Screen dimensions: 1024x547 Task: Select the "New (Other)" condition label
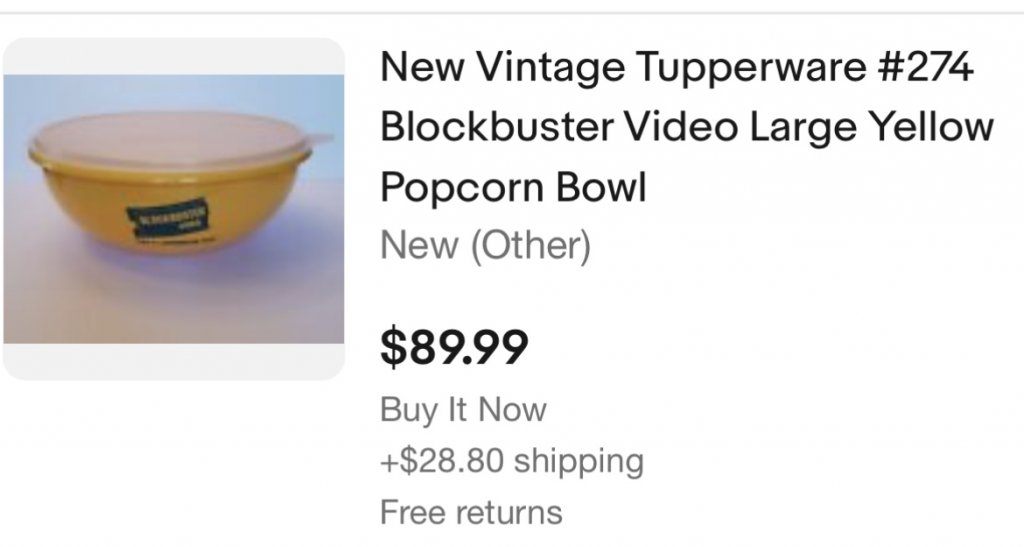[485, 245]
